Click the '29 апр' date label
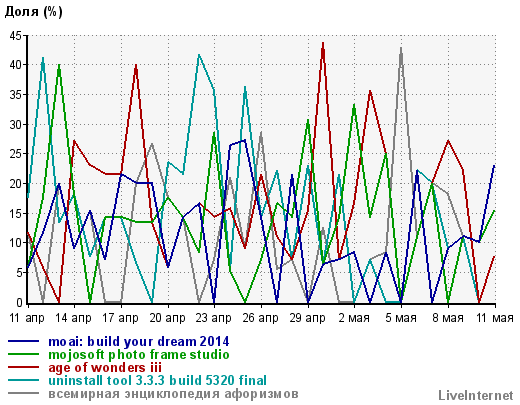The height and width of the screenshot is (405, 520). click(x=307, y=318)
